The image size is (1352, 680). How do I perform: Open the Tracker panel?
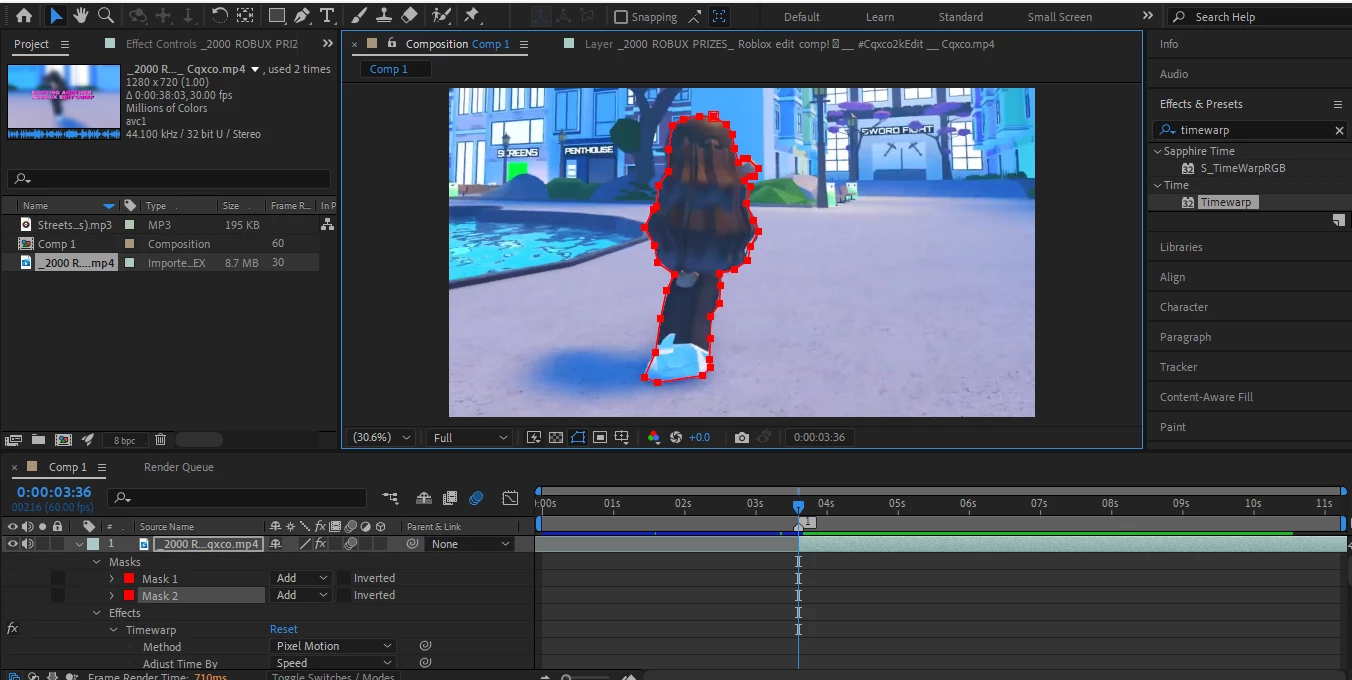pos(1178,367)
